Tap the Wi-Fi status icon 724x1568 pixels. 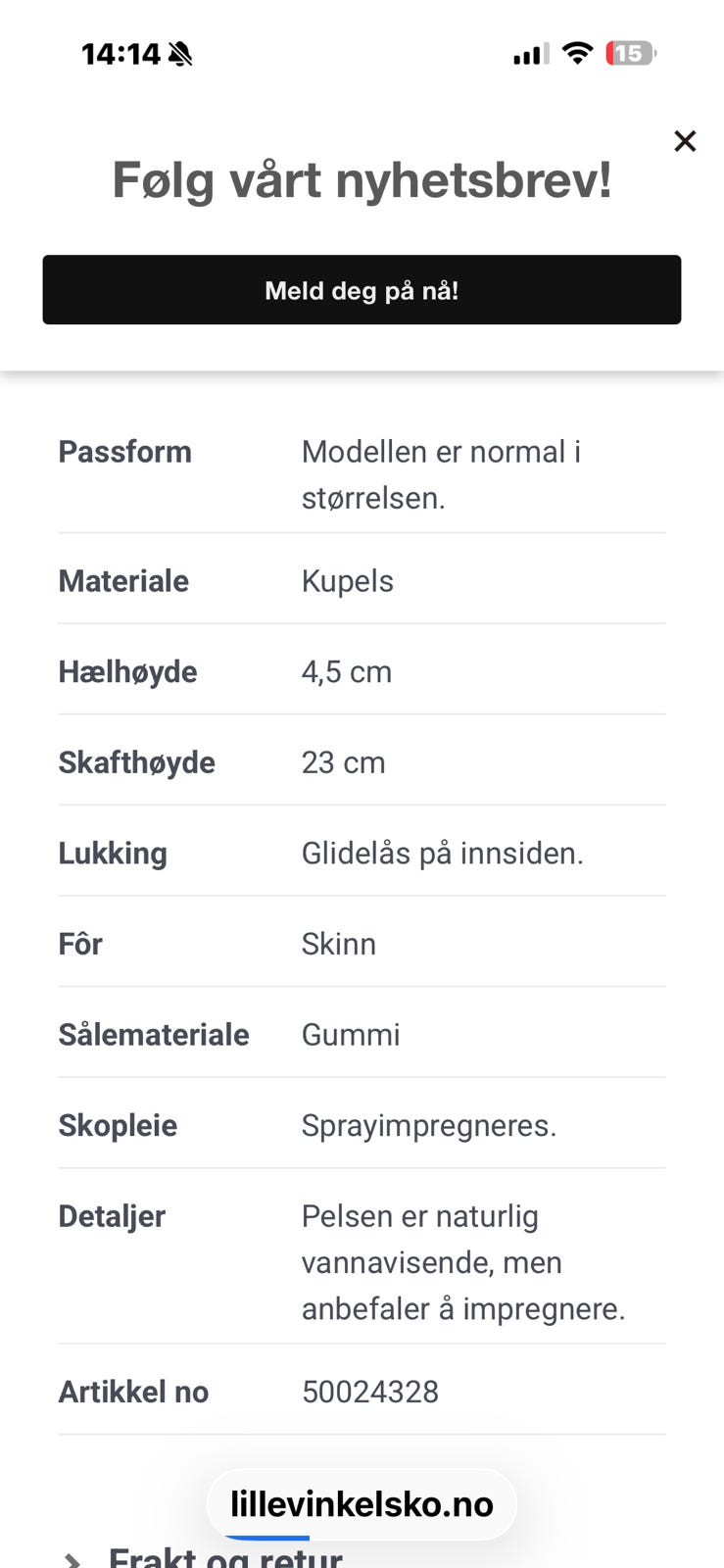click(x=578, y=53)
